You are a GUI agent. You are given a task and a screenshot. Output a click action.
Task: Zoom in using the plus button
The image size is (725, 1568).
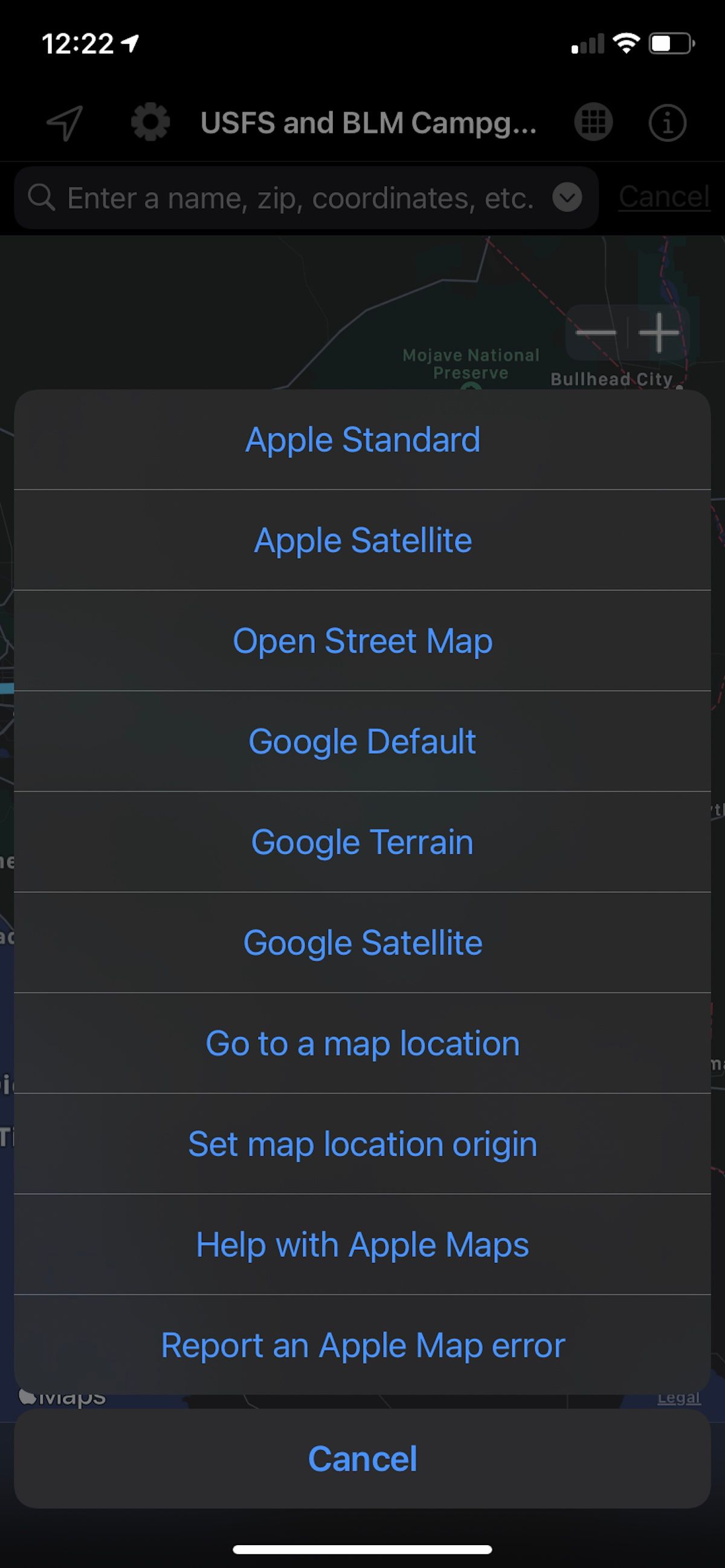(659, 333)
